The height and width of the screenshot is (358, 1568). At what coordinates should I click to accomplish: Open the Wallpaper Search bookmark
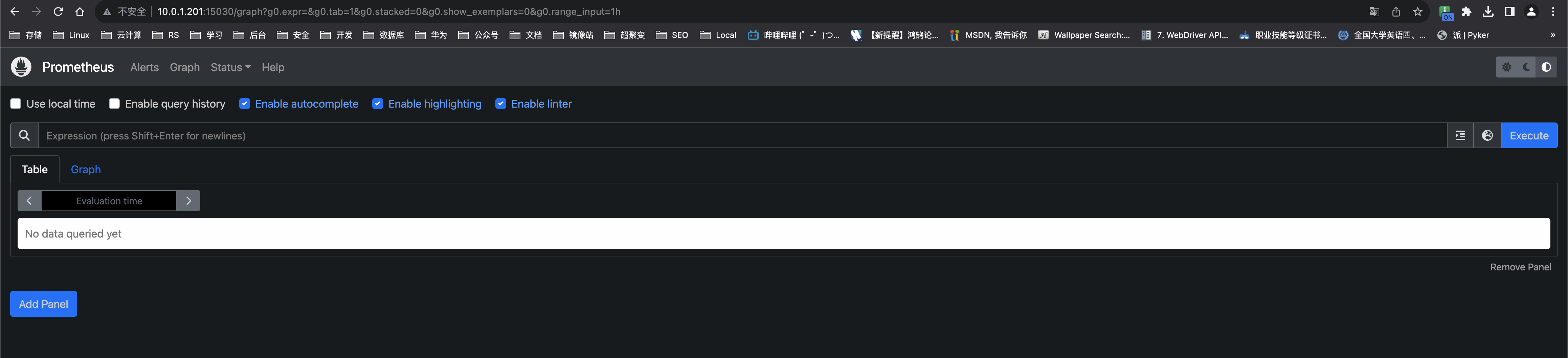[x=1084, y=35]
